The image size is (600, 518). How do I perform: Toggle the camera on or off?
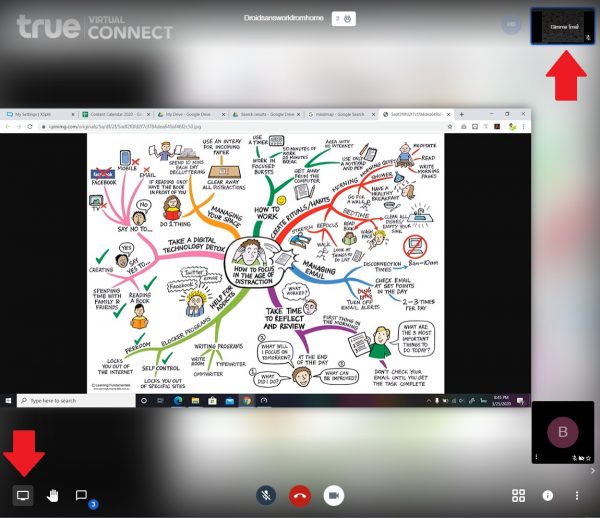334,495
